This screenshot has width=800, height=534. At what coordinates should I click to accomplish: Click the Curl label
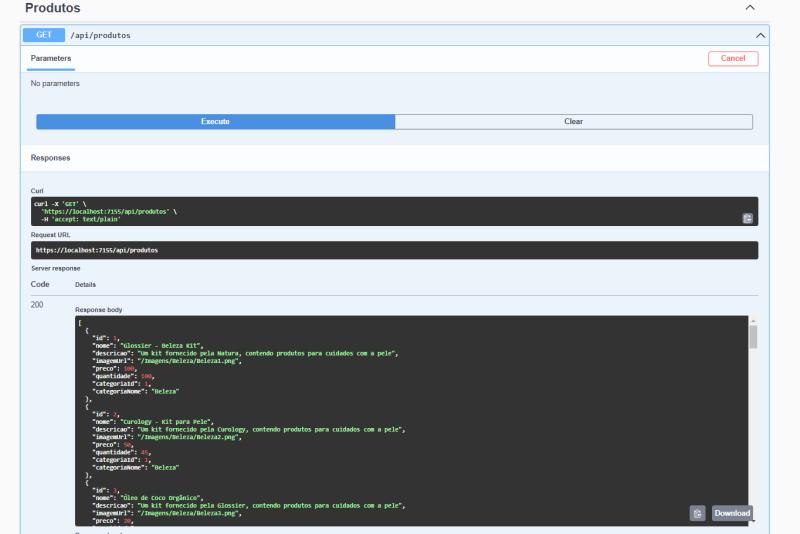(x=37, y=191)
